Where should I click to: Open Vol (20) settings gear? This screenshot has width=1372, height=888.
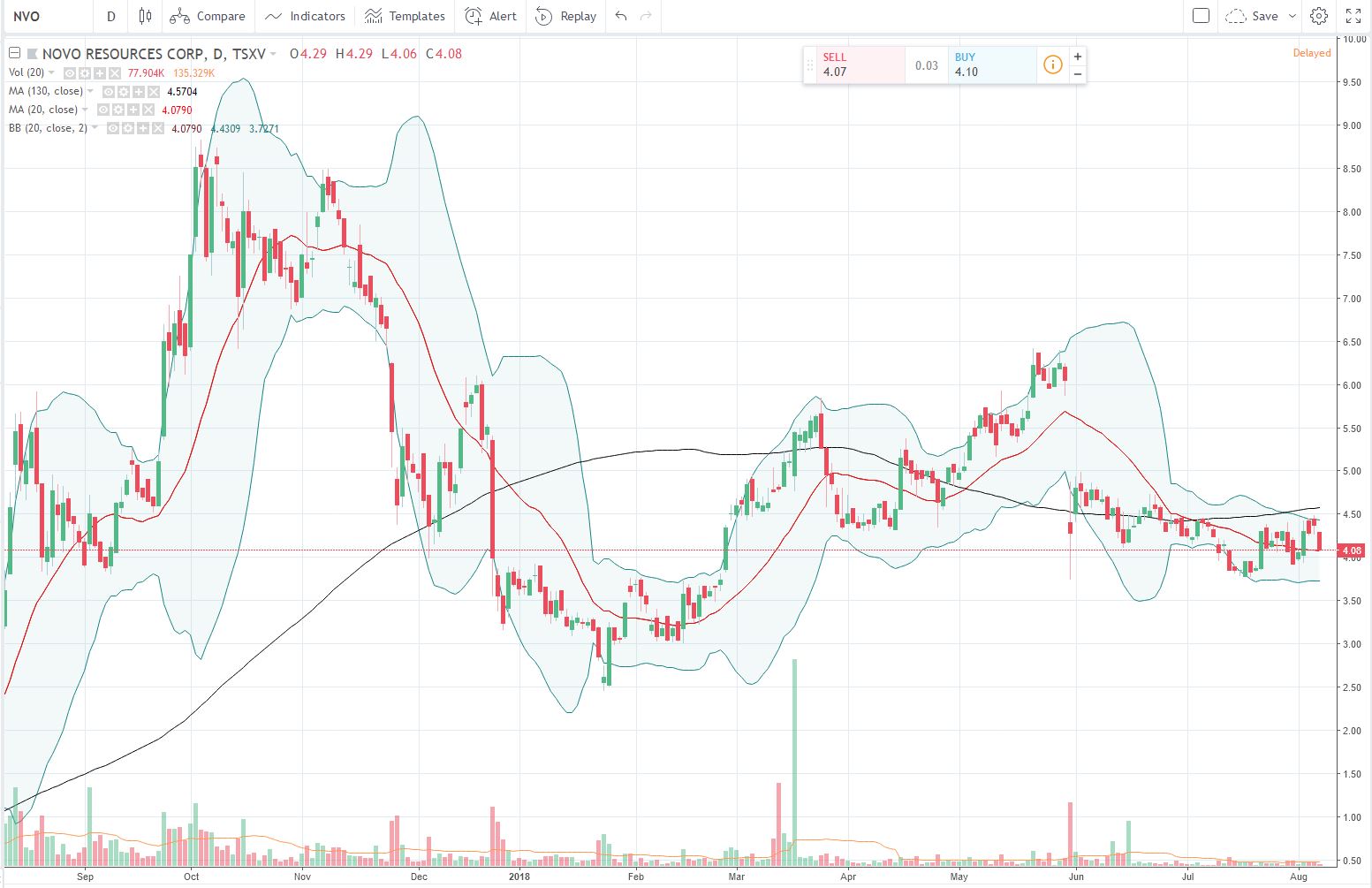(86, 72)
